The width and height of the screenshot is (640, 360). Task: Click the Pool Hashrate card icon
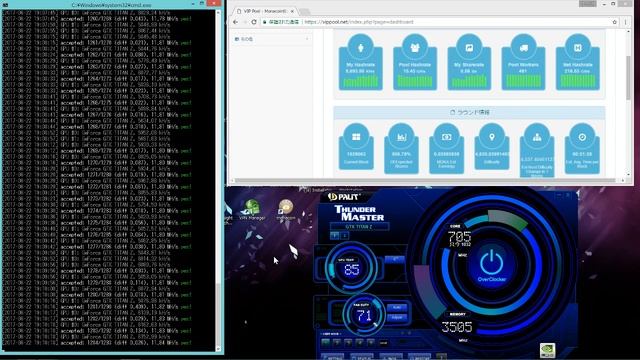click(415, 48)
